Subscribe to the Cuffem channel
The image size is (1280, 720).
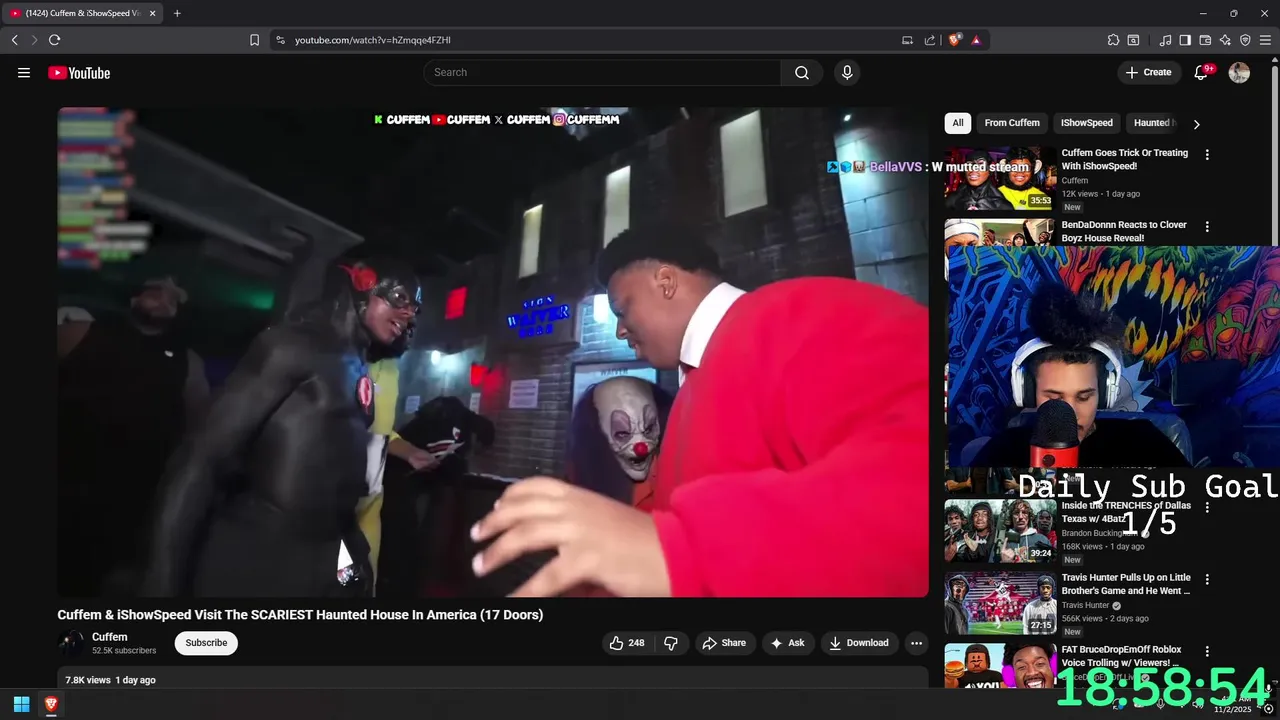point(206,643)
